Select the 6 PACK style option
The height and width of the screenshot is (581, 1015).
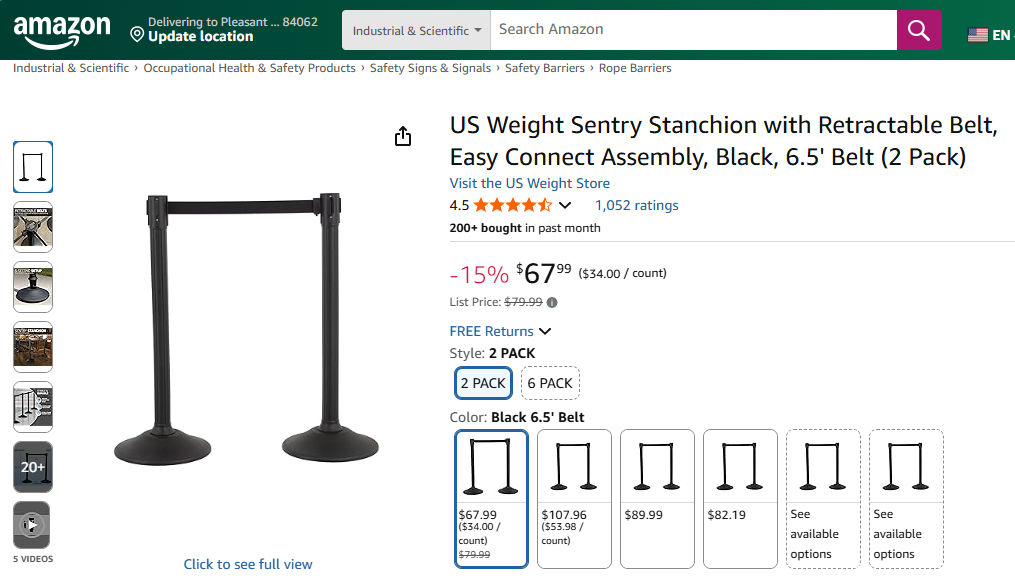coord(550,383)
